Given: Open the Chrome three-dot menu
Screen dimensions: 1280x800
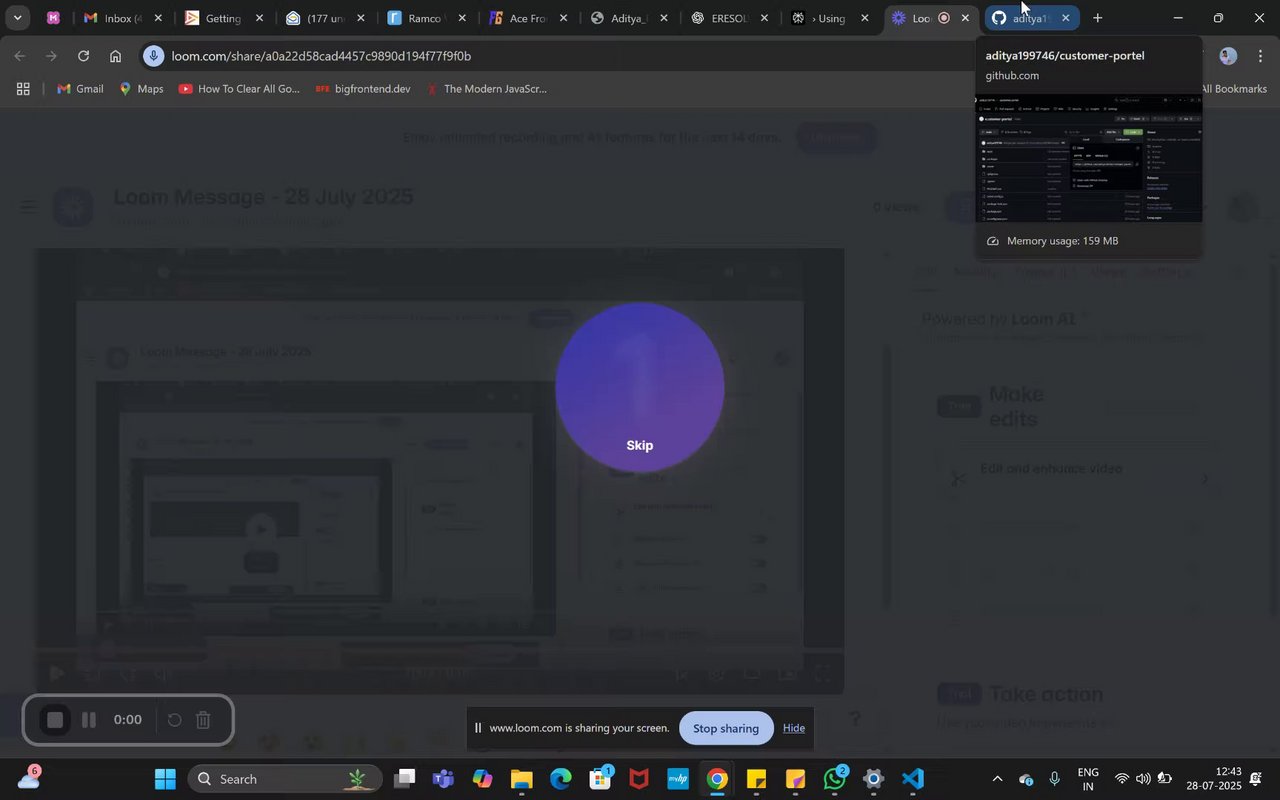Looking at the screenshot, I should 1260,56.
